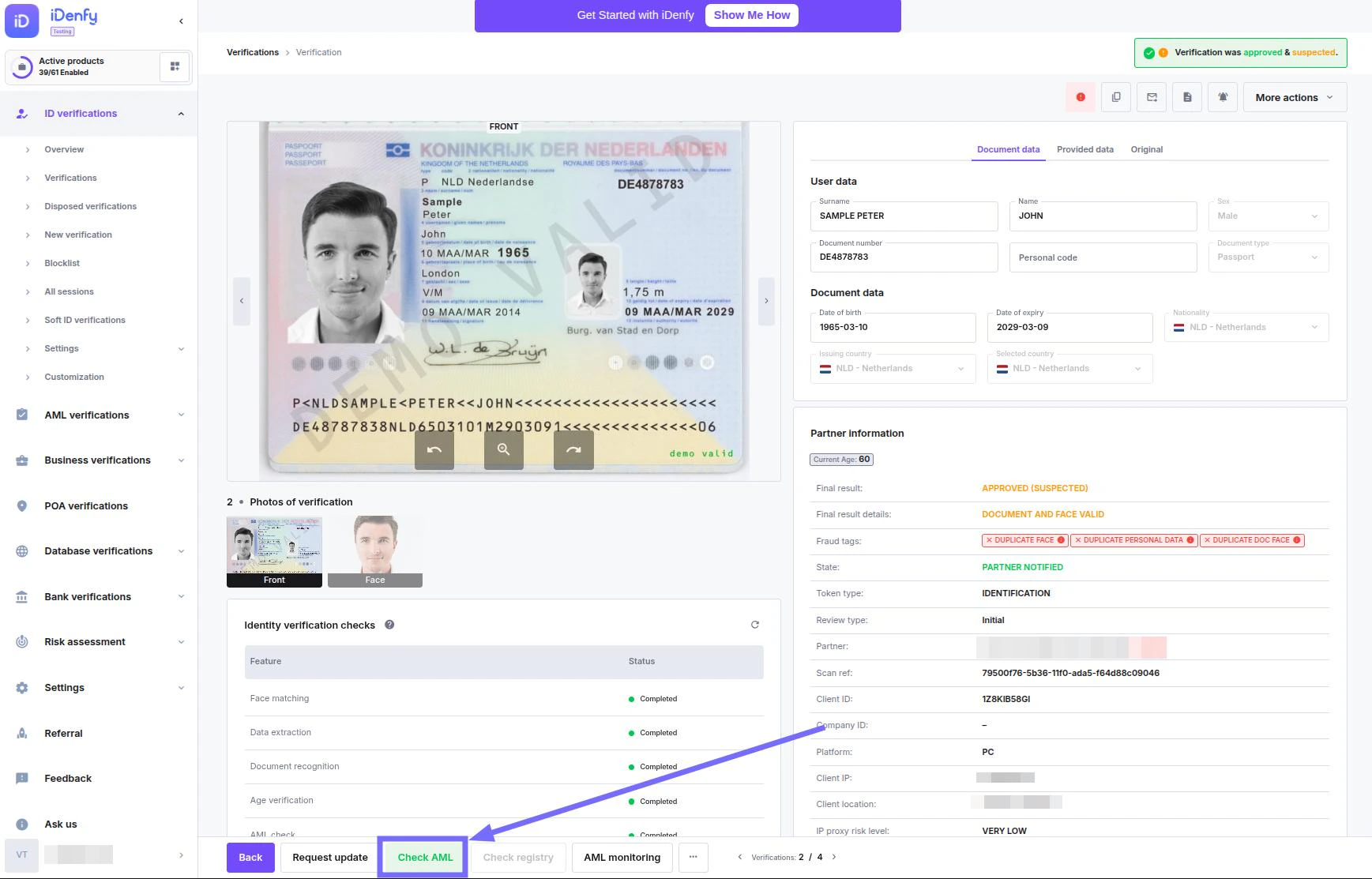Refresh identity verification checks
Screen dimensions: 1372x879
coord(755,625)
